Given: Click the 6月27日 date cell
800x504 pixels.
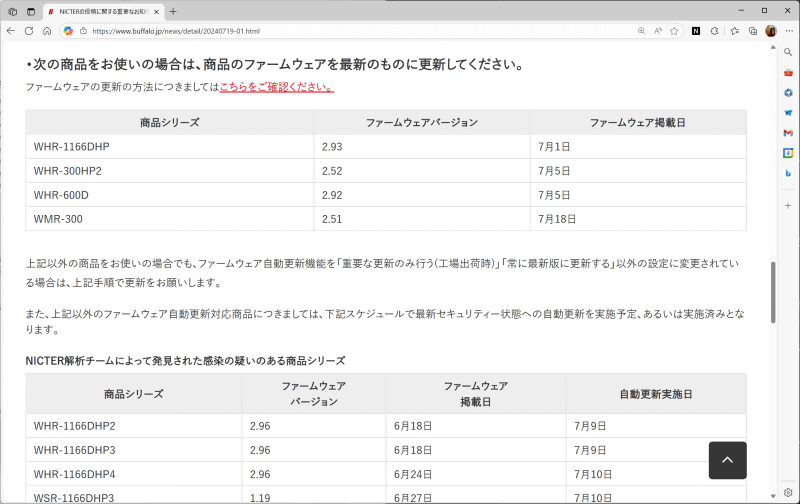Looking at the screenshot, I should pyautogui.click(x=476, y=494).
